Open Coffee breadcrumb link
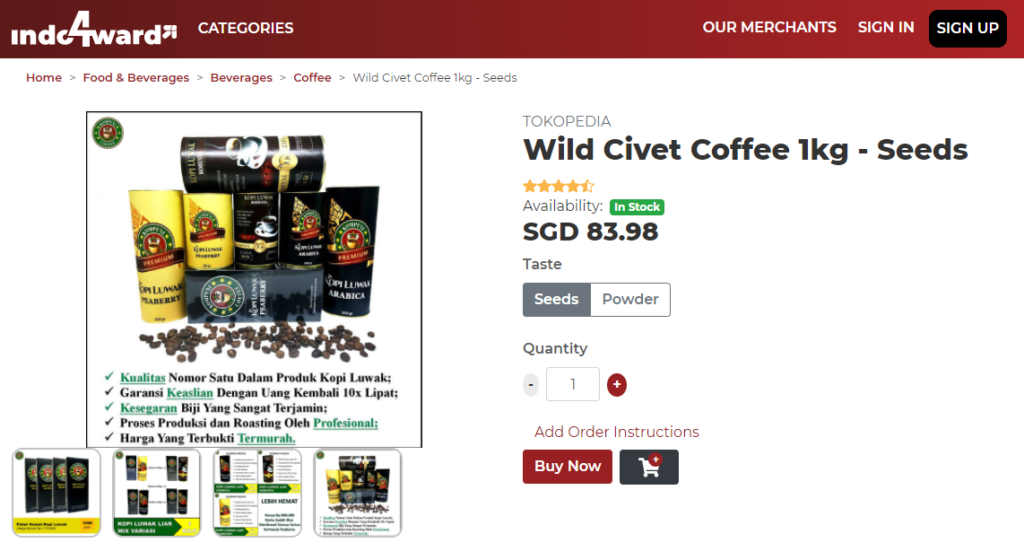This screenshot has height=560, width=1024. point(312,78)
